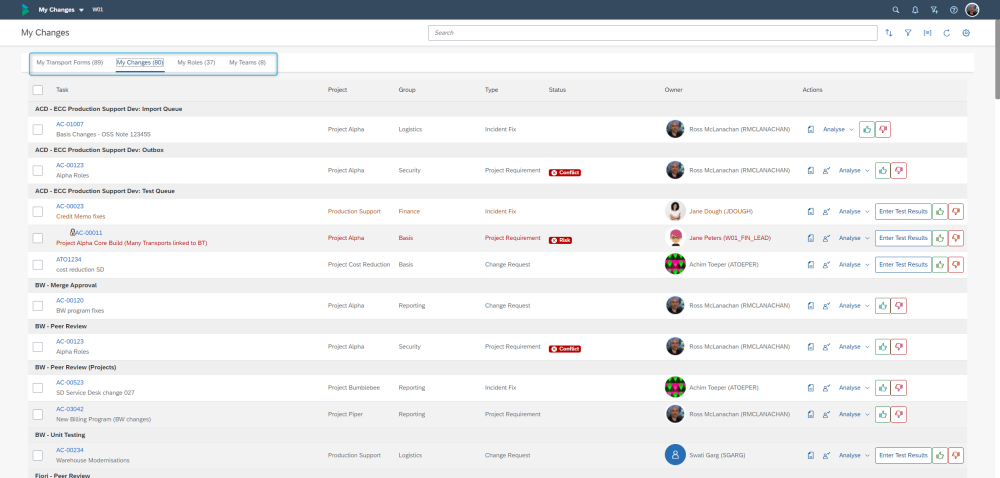Open the user profile avatar menu
Image resolution: width=1000 pixels, height=478 pixels.
[x=972, y=10]
